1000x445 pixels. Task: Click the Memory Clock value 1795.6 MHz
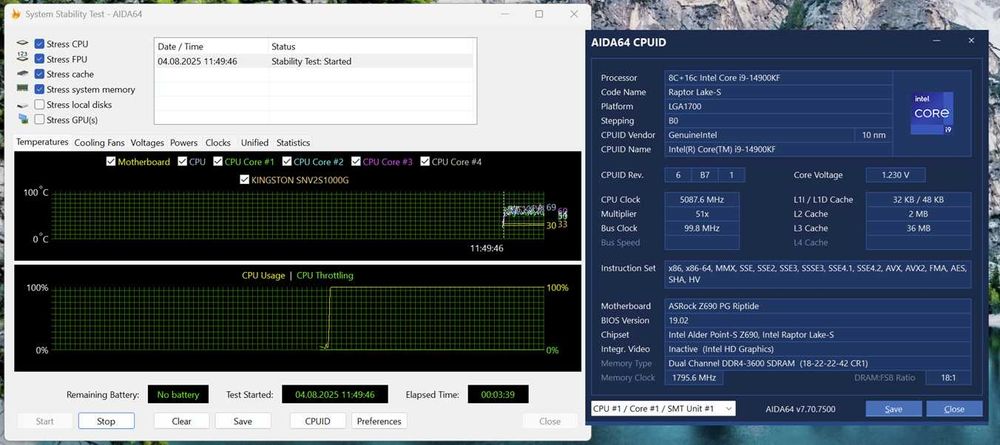pos(694,378)
